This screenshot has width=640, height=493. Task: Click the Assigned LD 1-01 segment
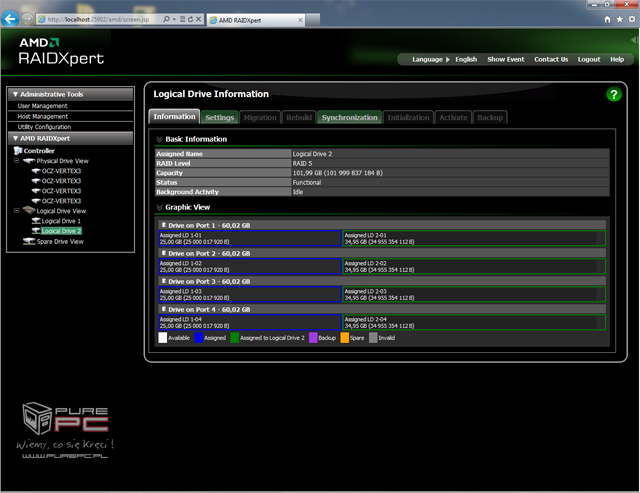pos(250,238)
